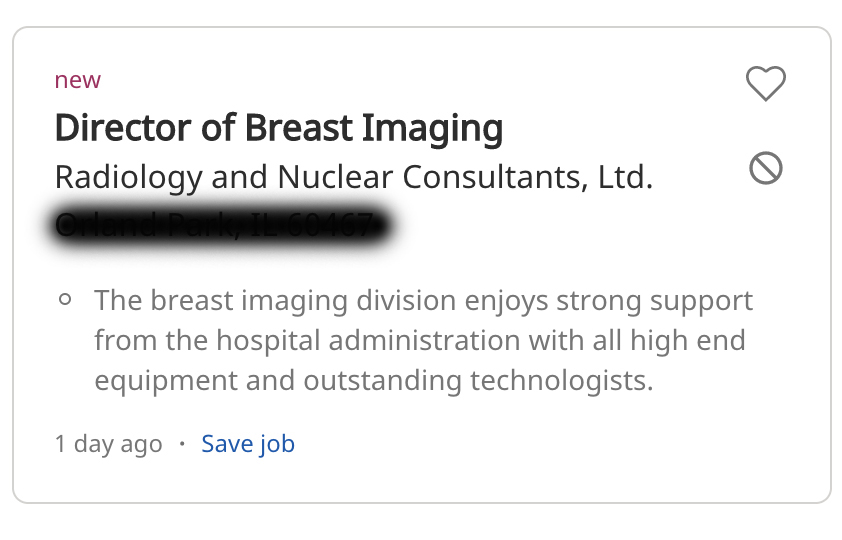Click the Save job link
842x540 pixels.
[x=248, y=444]
